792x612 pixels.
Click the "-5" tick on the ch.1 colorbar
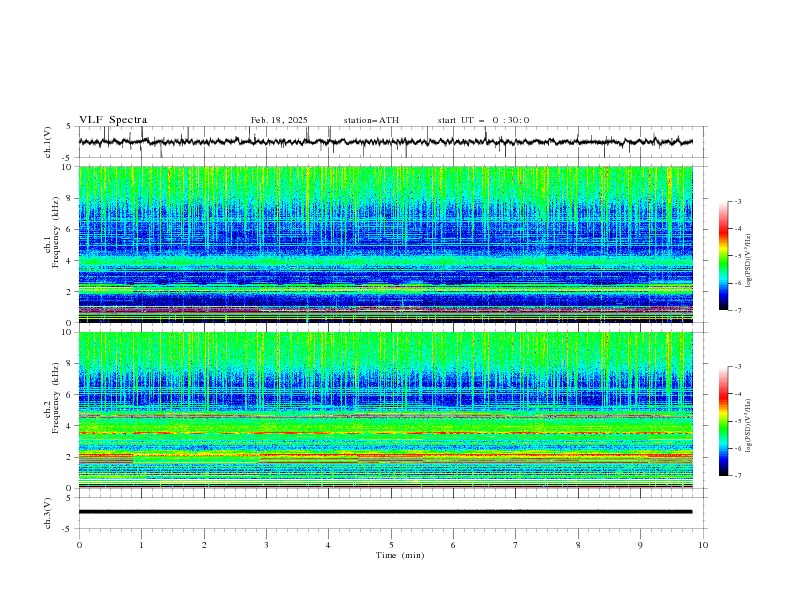coord(737,256)
